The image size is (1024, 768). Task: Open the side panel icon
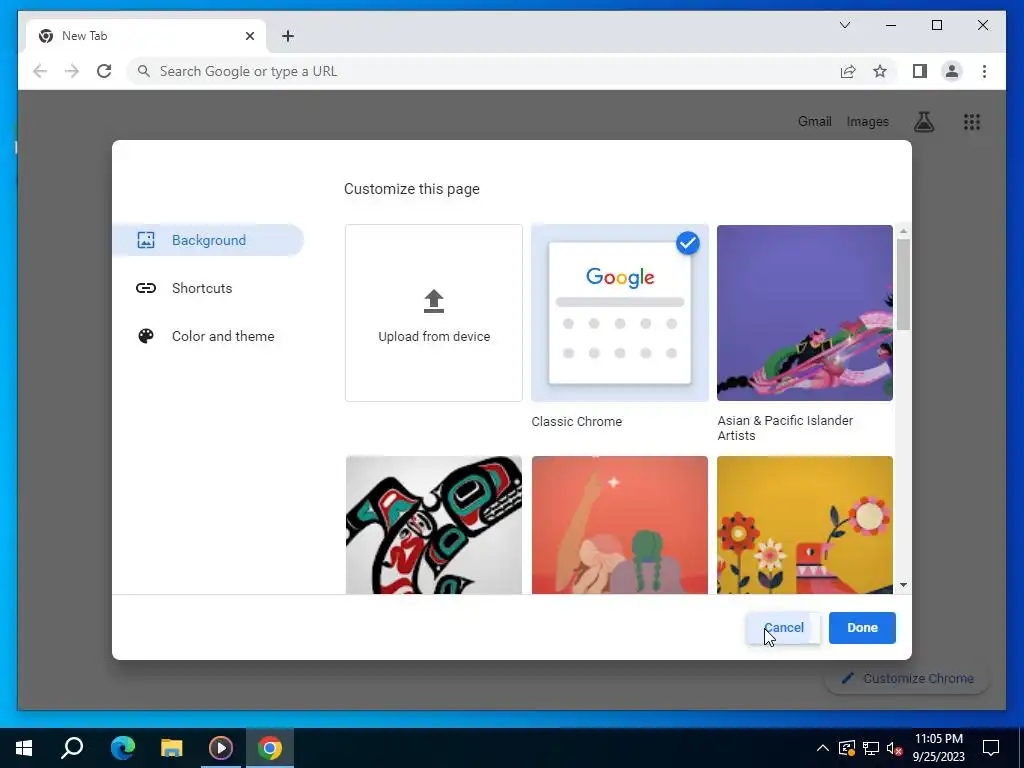(920, 71)
